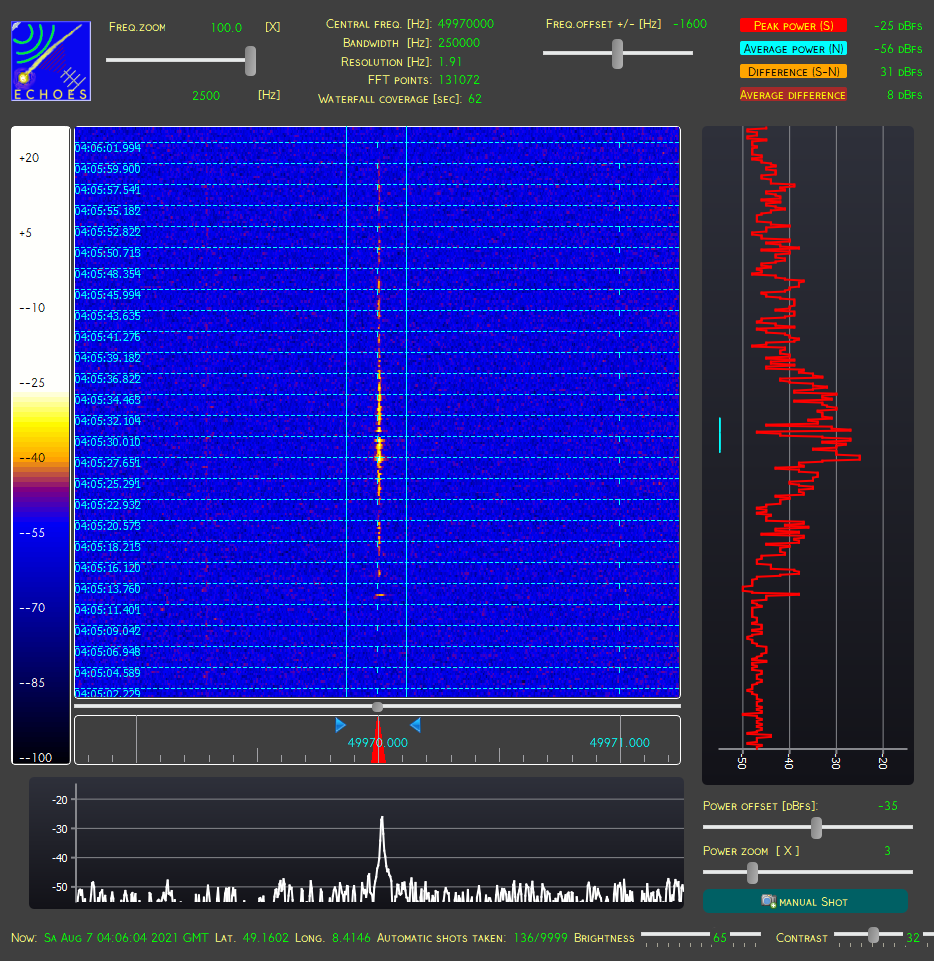Take a Manual Shot
The image size is (934, 961).
click(805, 901)
